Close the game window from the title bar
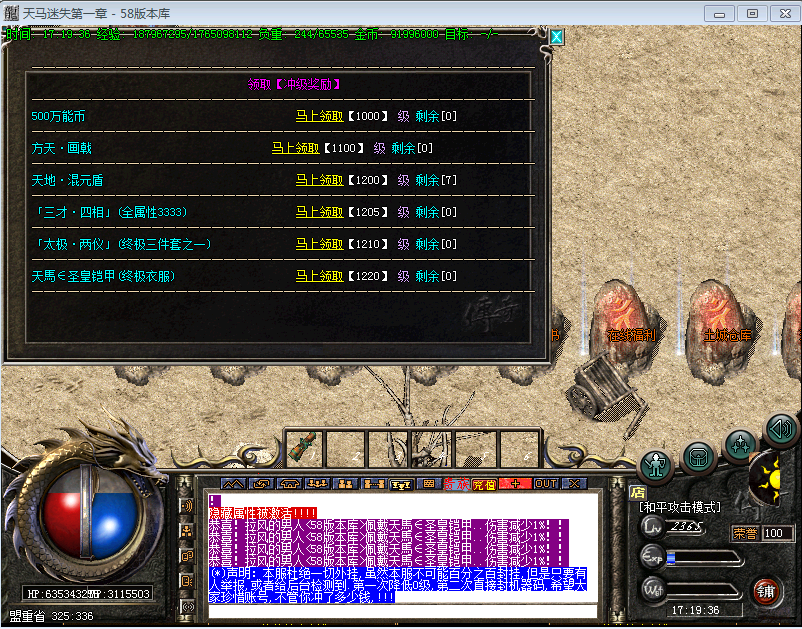Viewport: 802px width, 629px height. (x=785, y=13)
